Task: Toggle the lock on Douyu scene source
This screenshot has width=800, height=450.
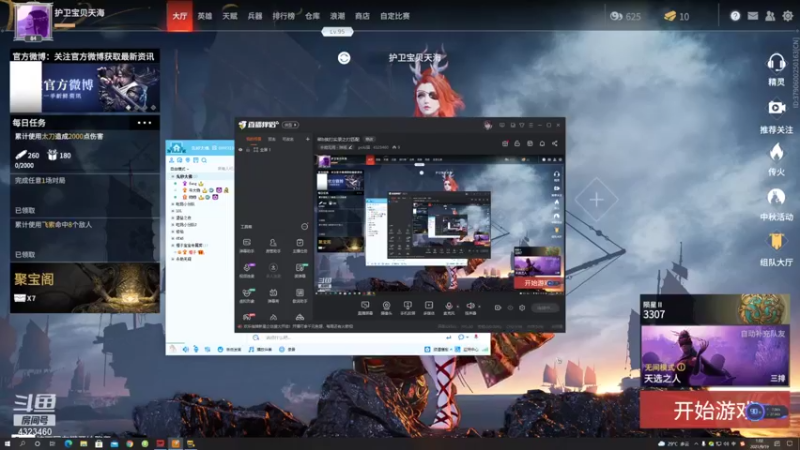Action: [x=248, y=150]
